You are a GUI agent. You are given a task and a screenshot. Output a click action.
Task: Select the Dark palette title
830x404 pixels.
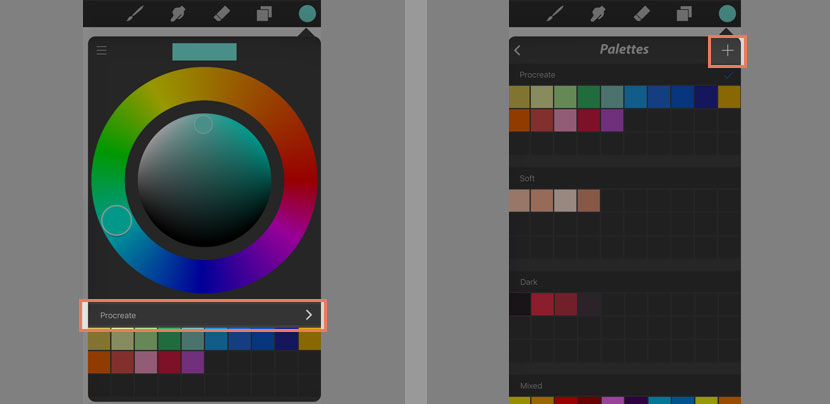click(x=529, y=282)
